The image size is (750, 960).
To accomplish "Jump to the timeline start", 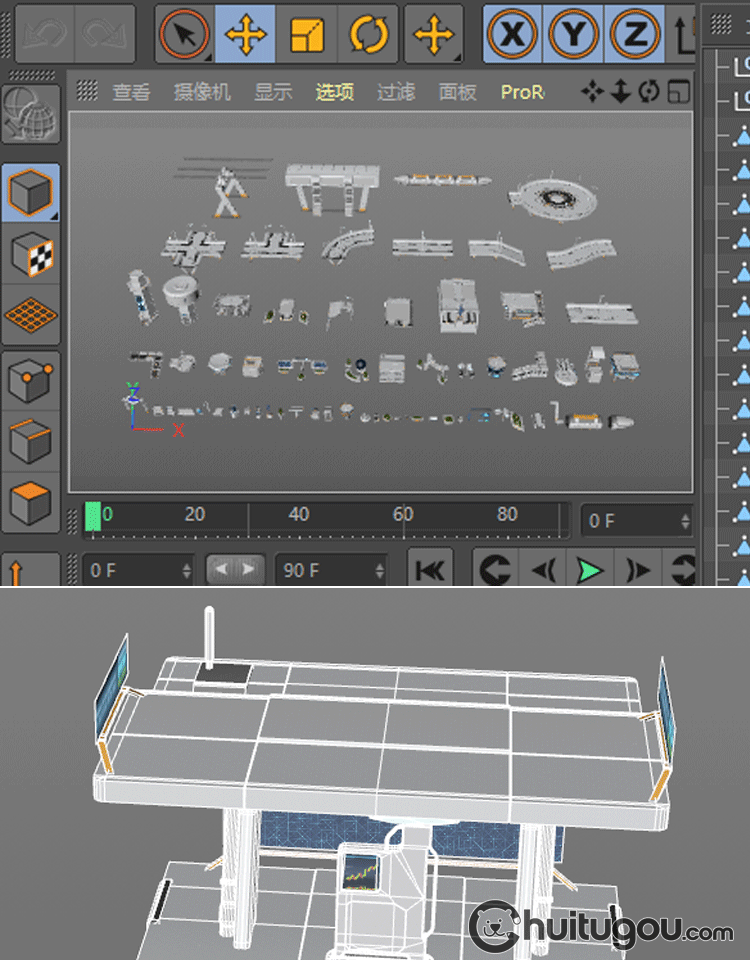I will pos(430,571).
